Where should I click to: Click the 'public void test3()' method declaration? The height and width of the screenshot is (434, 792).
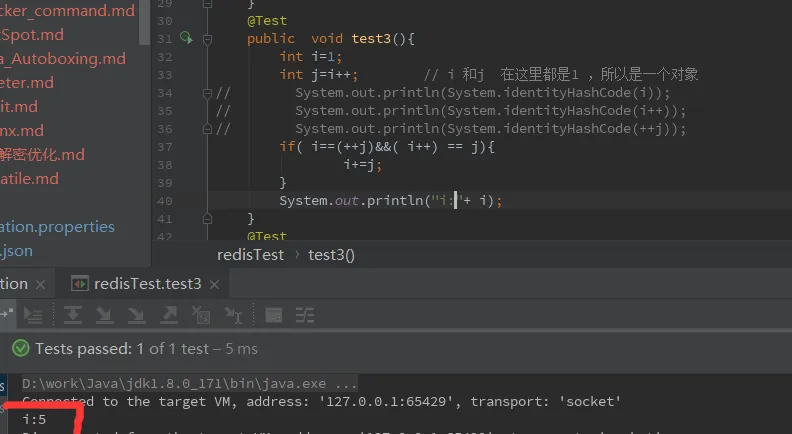tap(331, 38)
